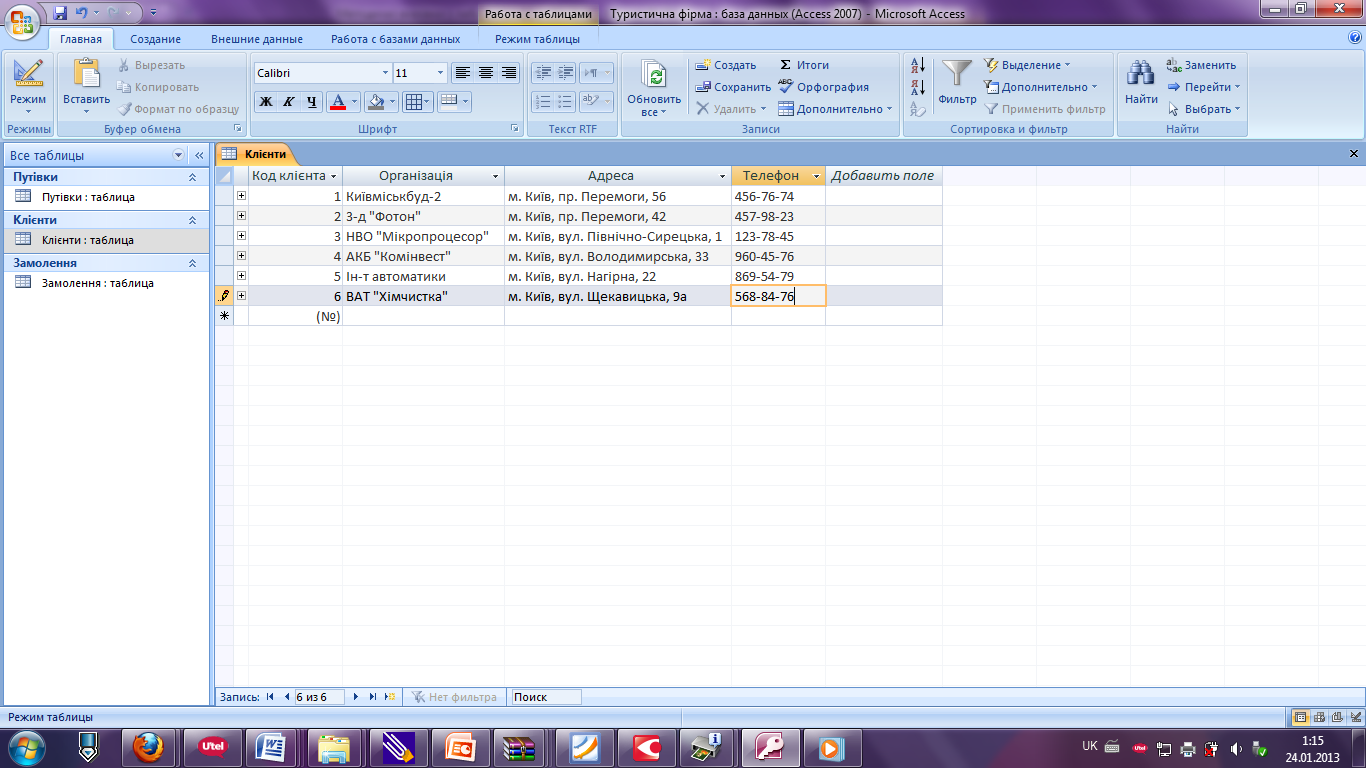This screenshot has height=768, width=1366.
Task: Toggle italic К formatting
Action: point(289,101)
